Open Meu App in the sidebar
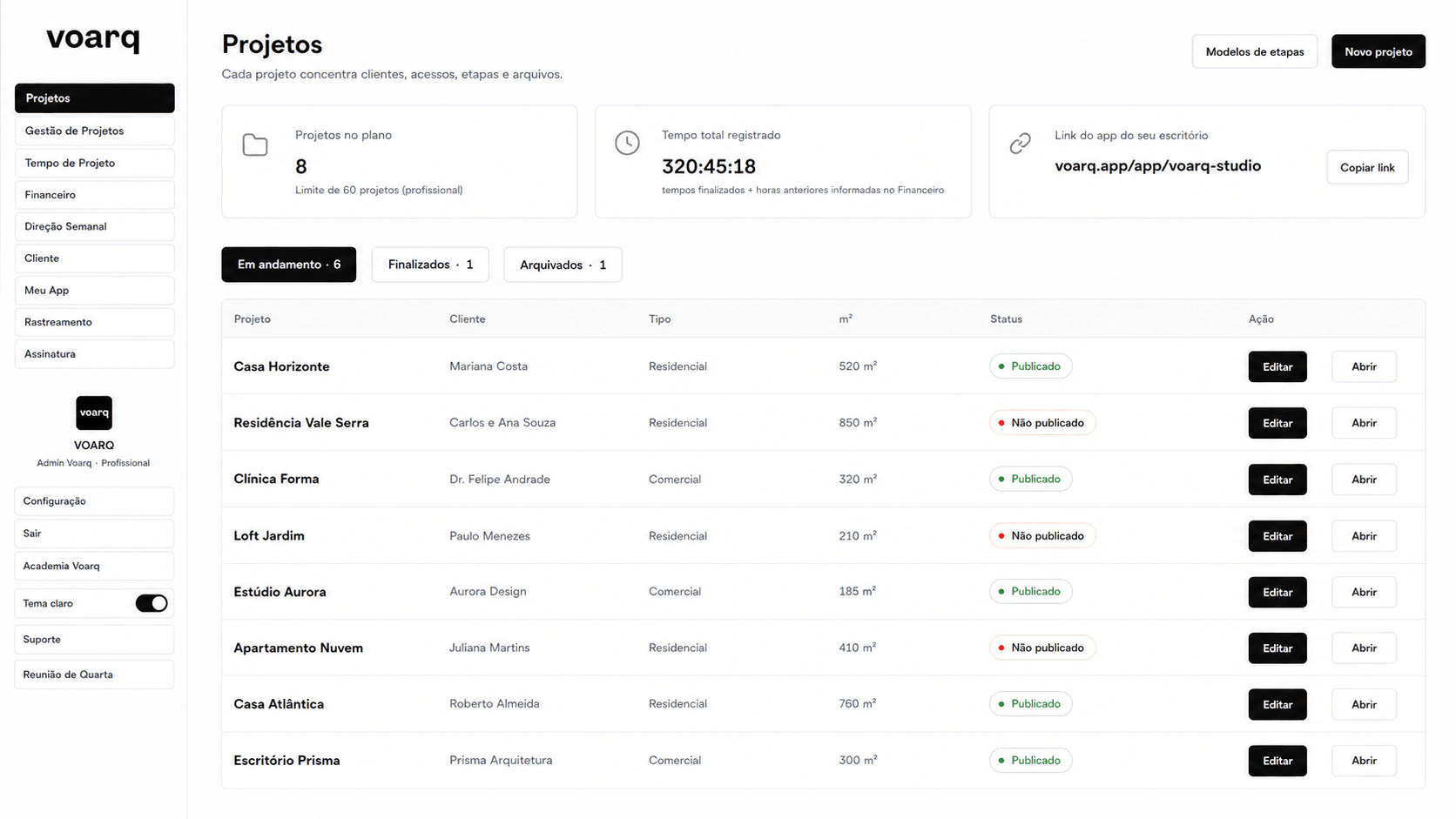Viewport: 1456px width, 819px height. pyautogui.click(x=94, y=290)
